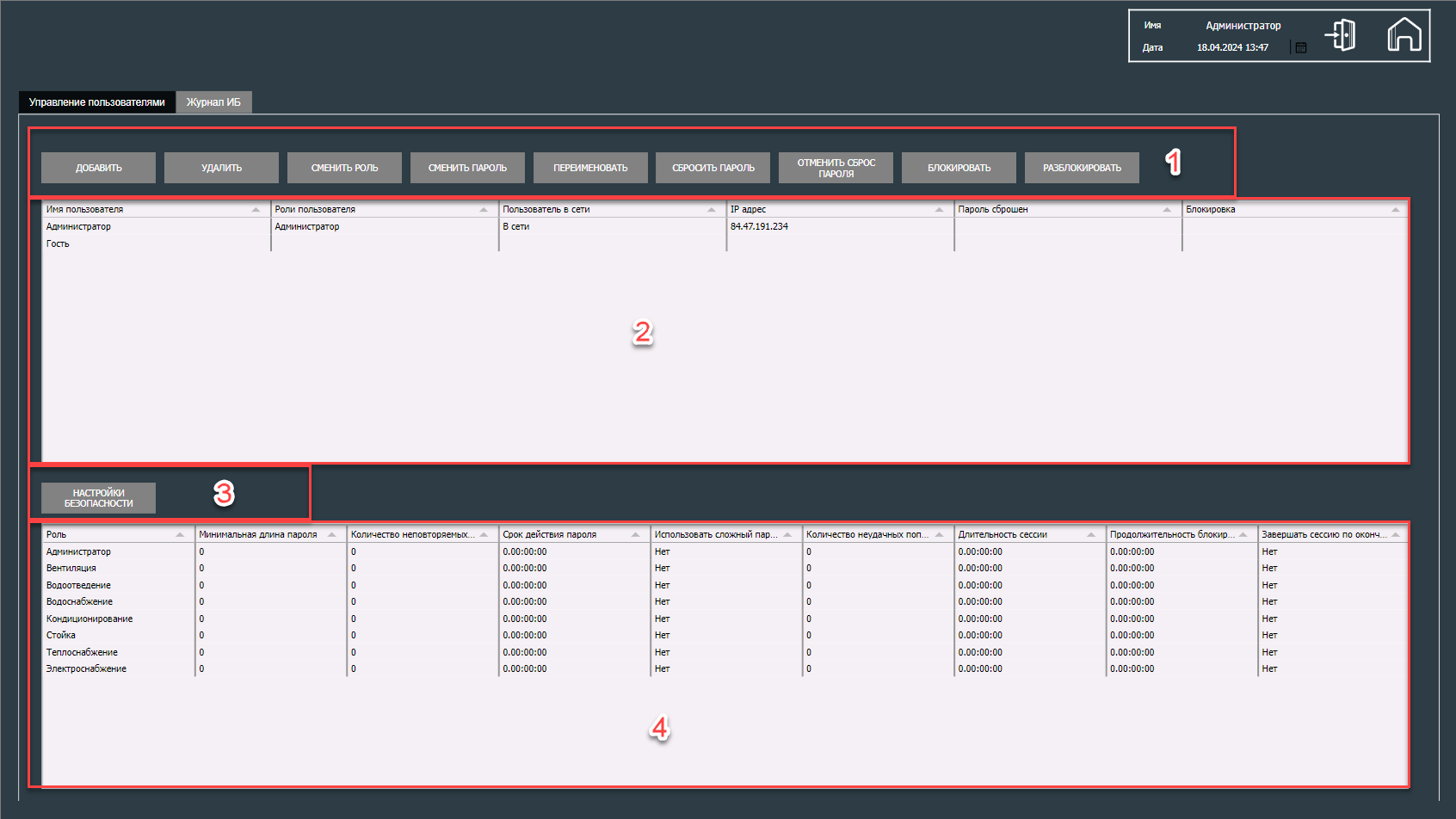
Task: Sort the Роль column in bottom table
Action: [x=180, y=535]
